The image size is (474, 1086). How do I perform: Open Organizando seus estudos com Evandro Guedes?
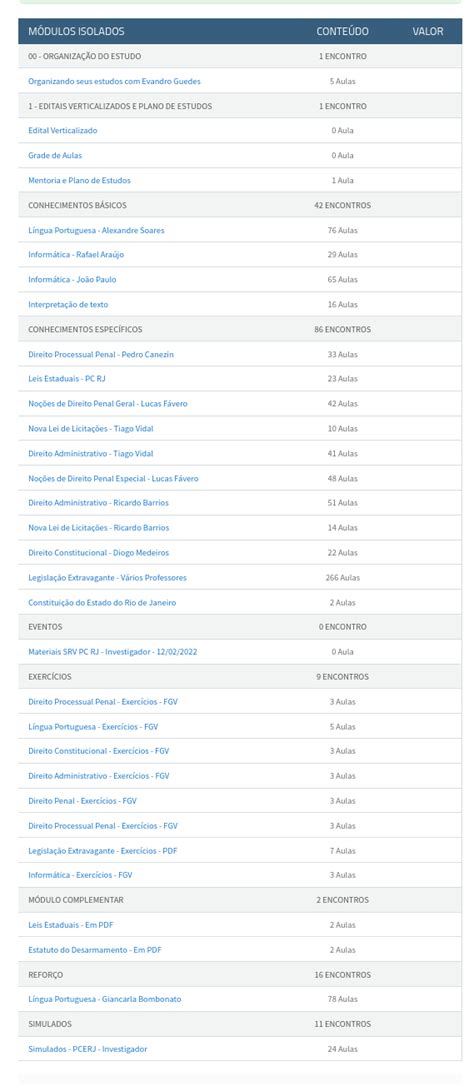114,81
